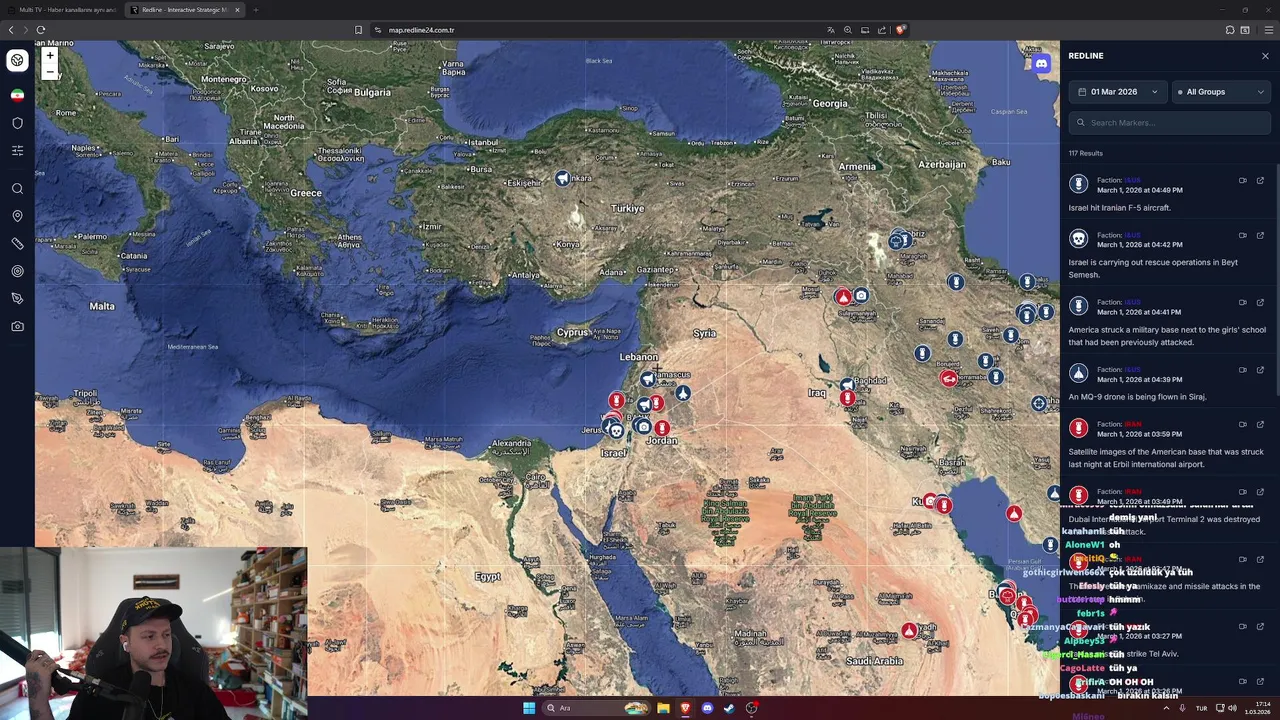Open a new browser tab
The image size is (1280, 720).
click(x=255, y=10)
